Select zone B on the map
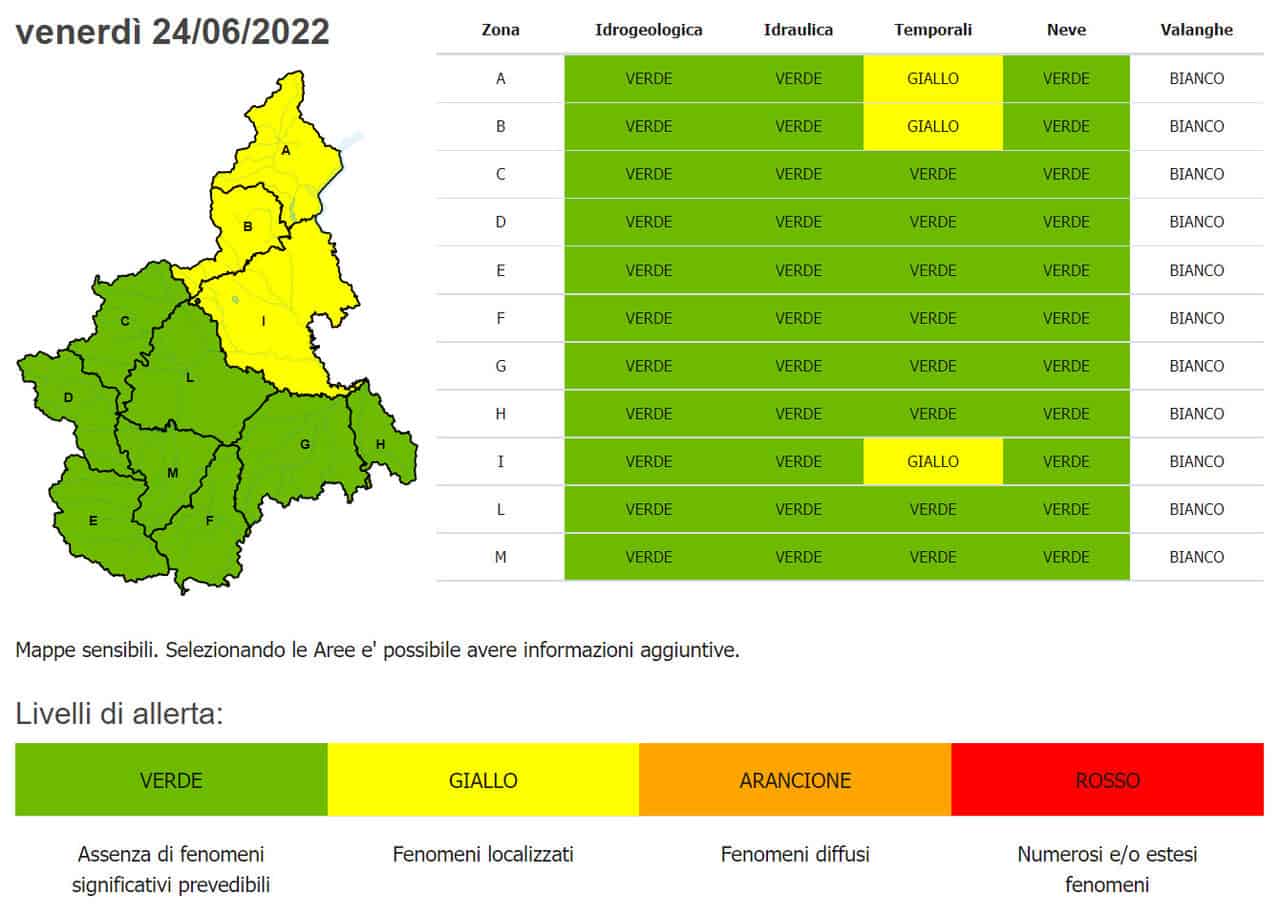The width and height of the screenshot is (1280, 916). pos(247,227)
